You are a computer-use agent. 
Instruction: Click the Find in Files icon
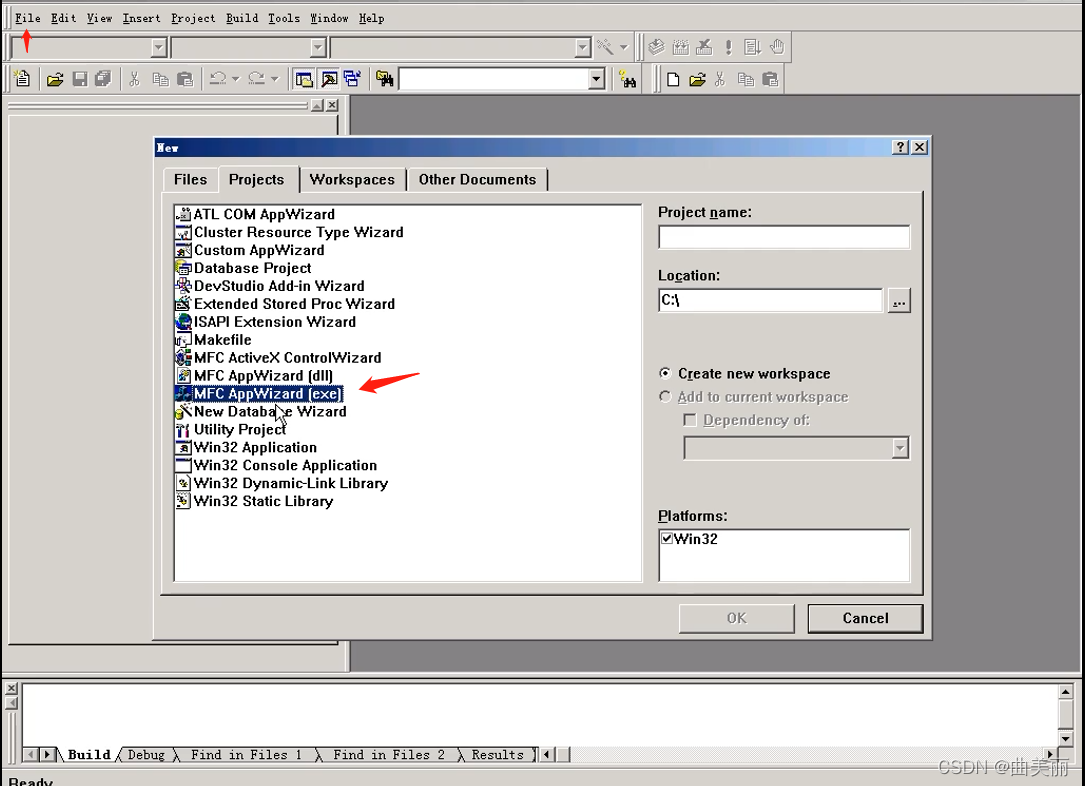385,80
